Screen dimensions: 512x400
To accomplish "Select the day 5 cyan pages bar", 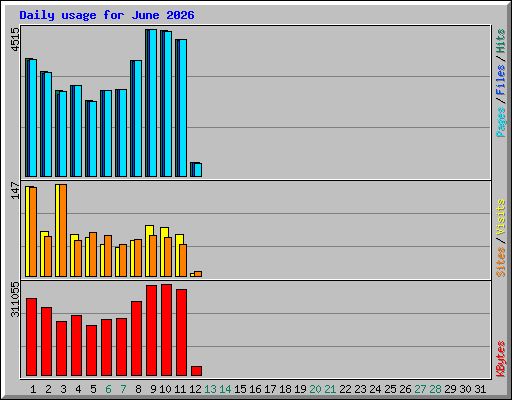I will click(93, 139).
